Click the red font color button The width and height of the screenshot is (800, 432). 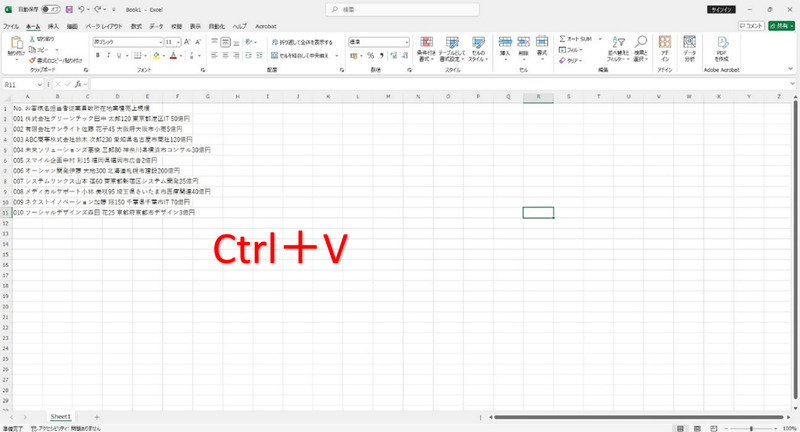[x=173, y=56]
